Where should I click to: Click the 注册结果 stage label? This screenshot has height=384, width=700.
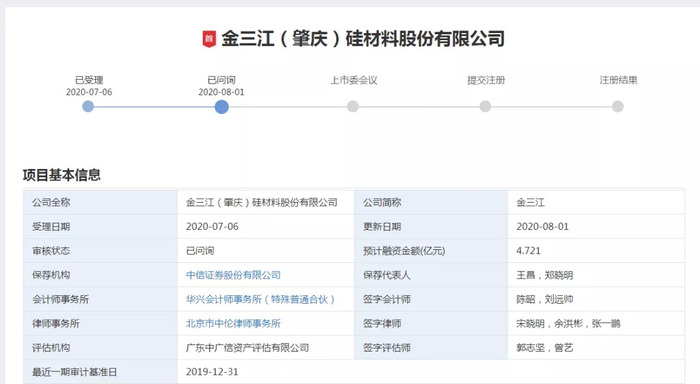618,80
